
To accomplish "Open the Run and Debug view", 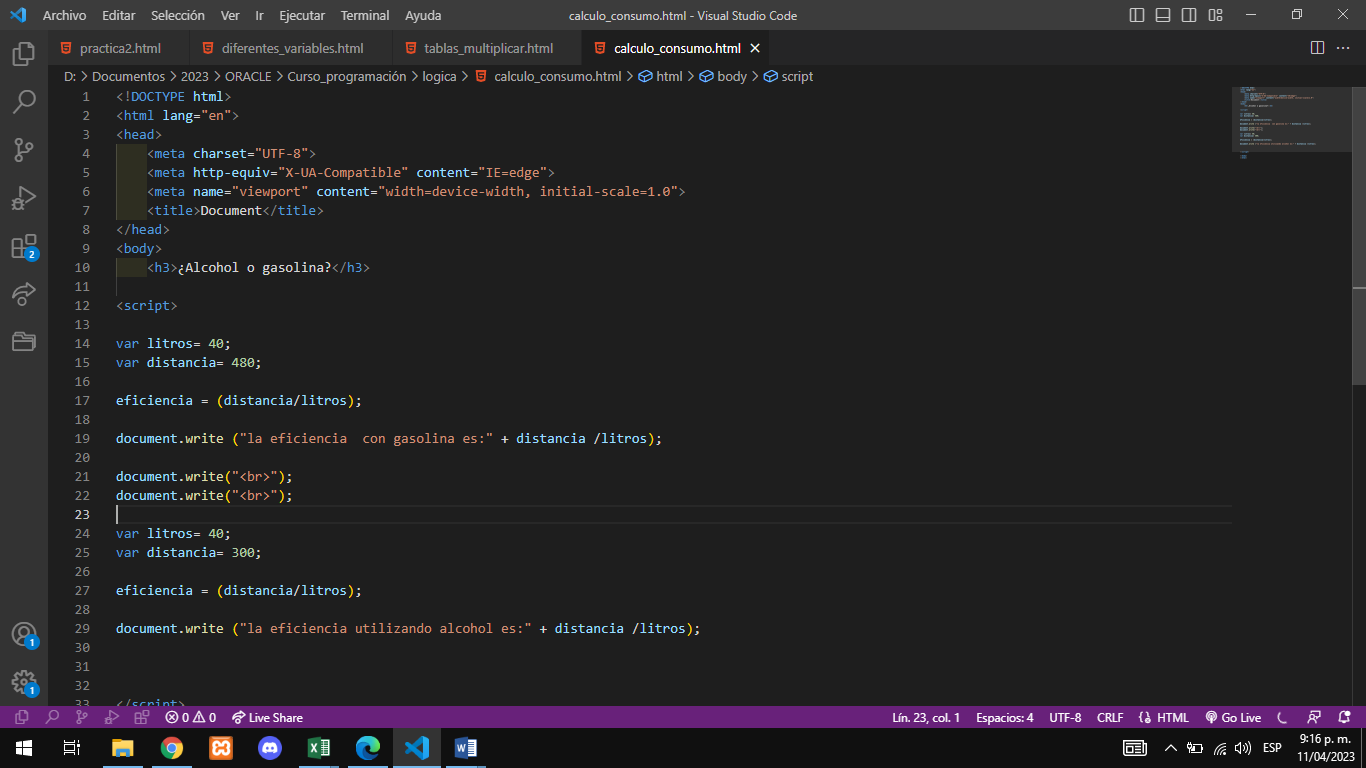I will pos(24,198).
